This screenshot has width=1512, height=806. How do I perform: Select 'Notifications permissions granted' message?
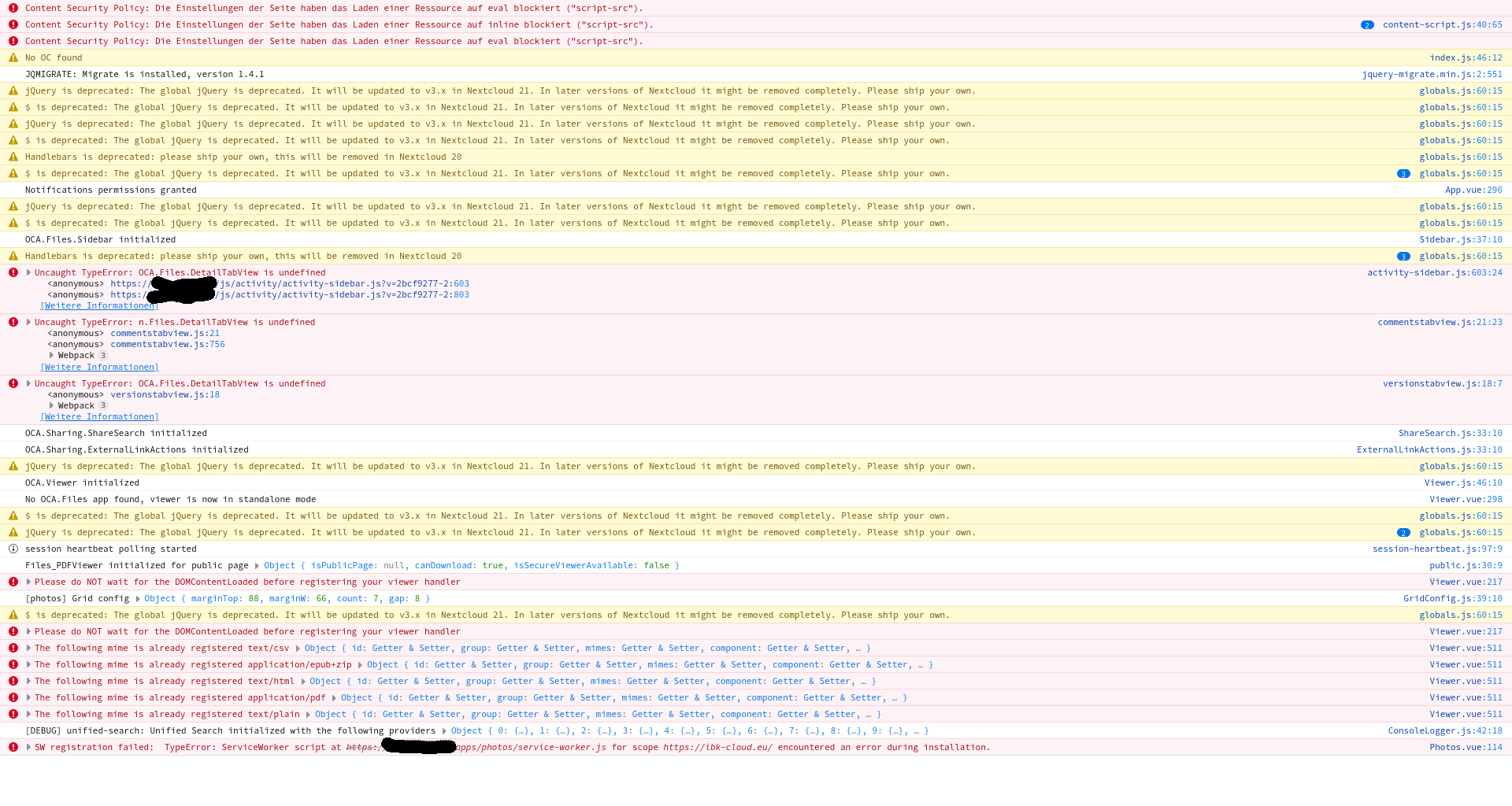pos(111,190)
